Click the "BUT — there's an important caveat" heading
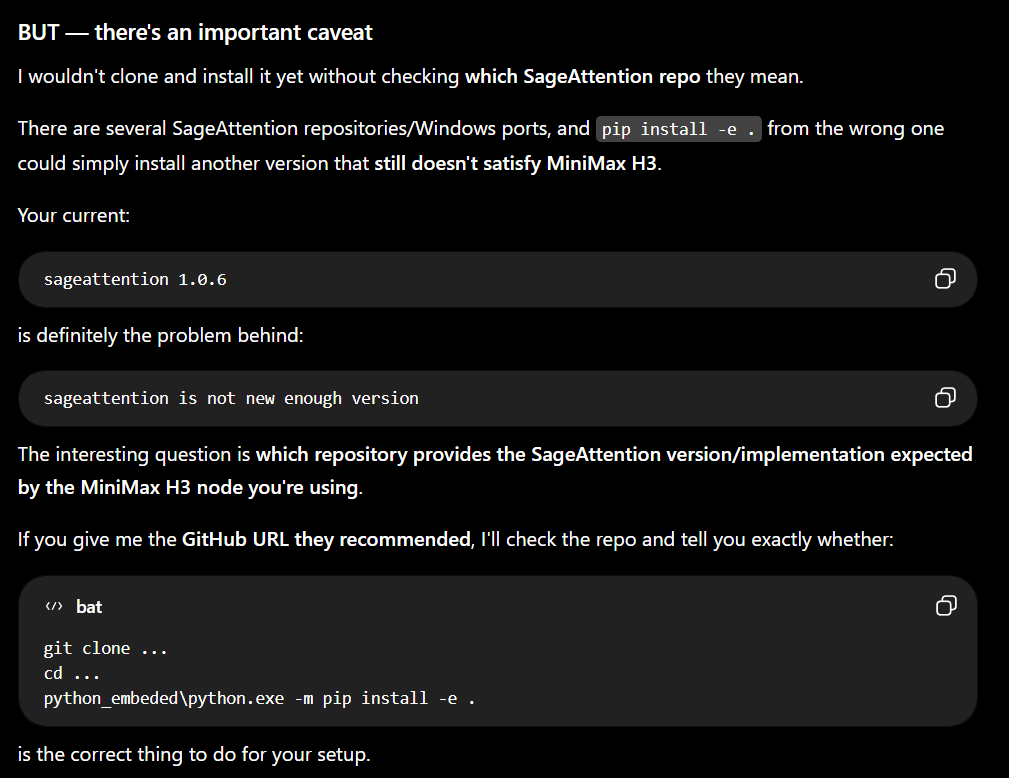This screenshot has width=1009, height=778. (x=195, y=32)
